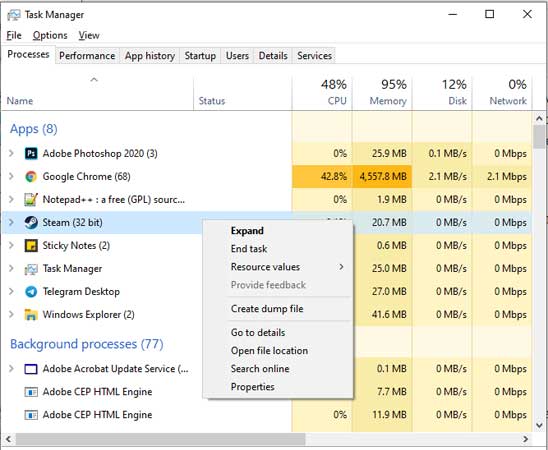Select Go to details

(278, 333)
